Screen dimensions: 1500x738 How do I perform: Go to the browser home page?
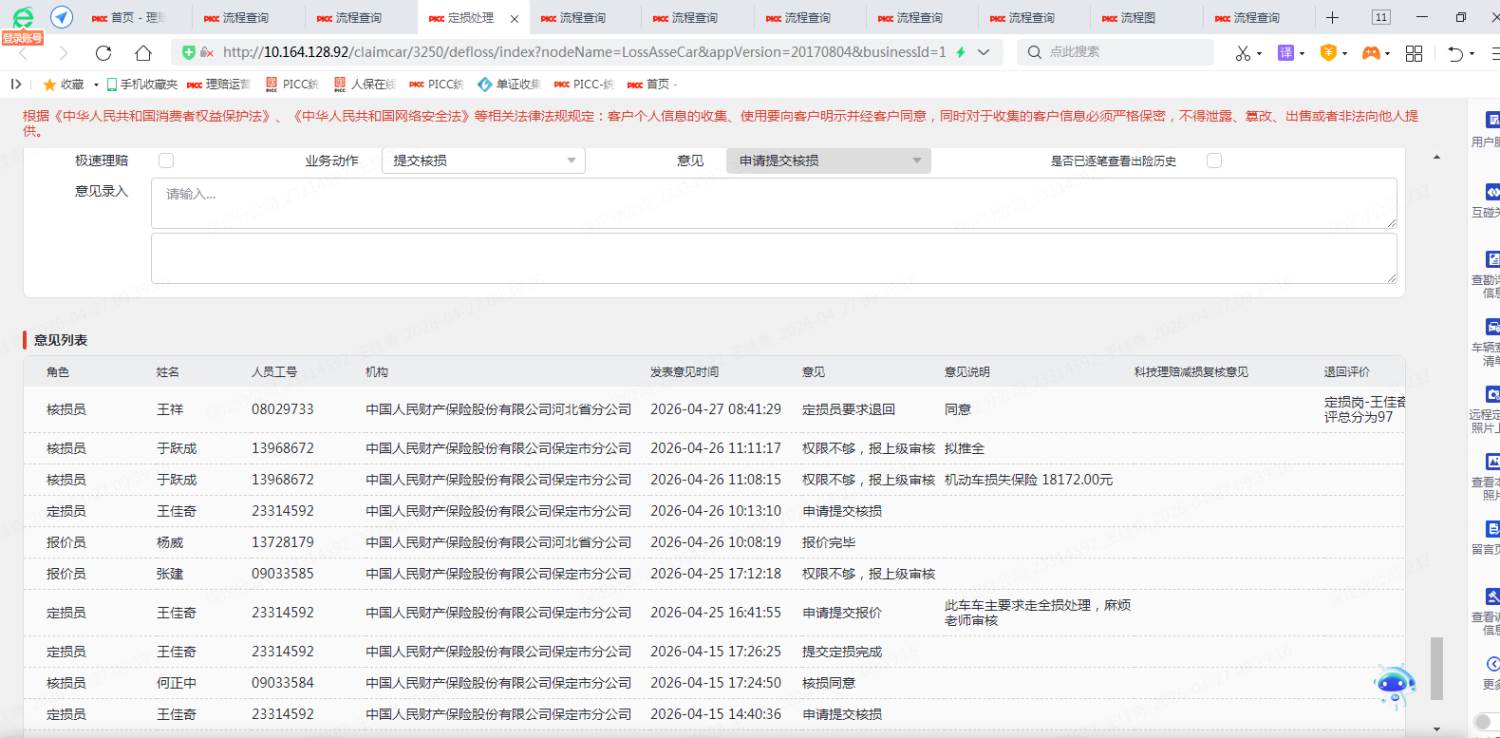143,53
